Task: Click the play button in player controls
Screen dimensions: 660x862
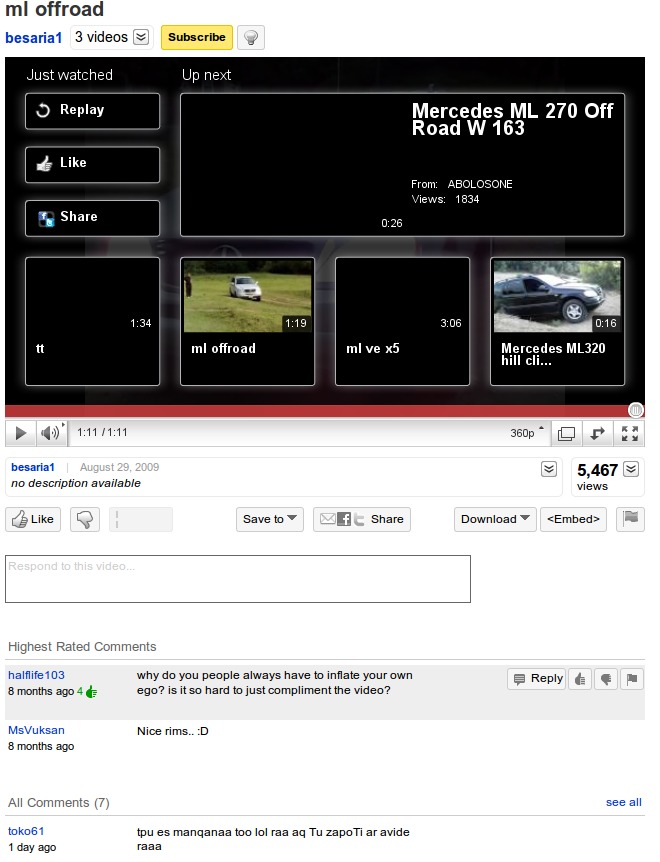Action: pyautogui.click(x=21, y=433)
